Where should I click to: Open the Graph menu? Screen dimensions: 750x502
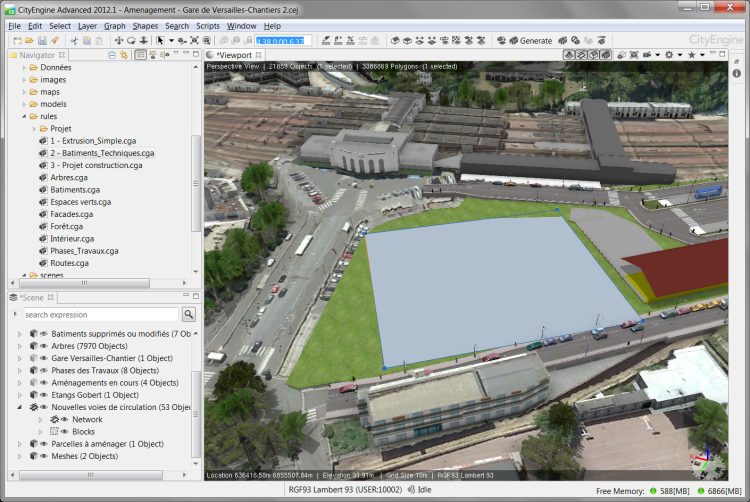[x=114, y=26]
